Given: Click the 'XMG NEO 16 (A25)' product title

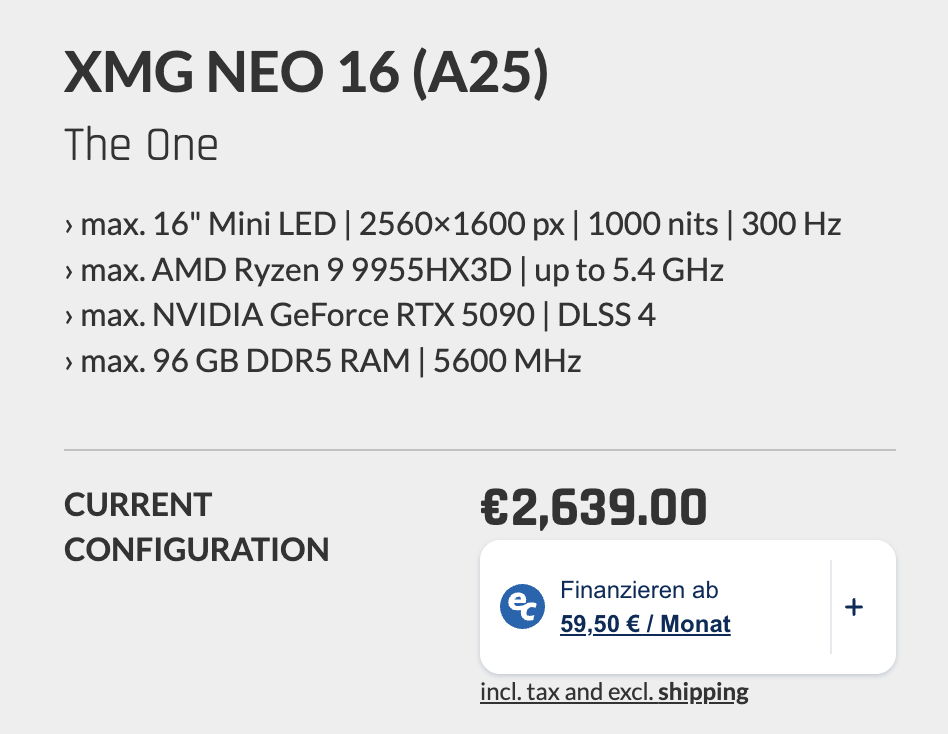Looking at the screenshot, I should tap(306, 74).
